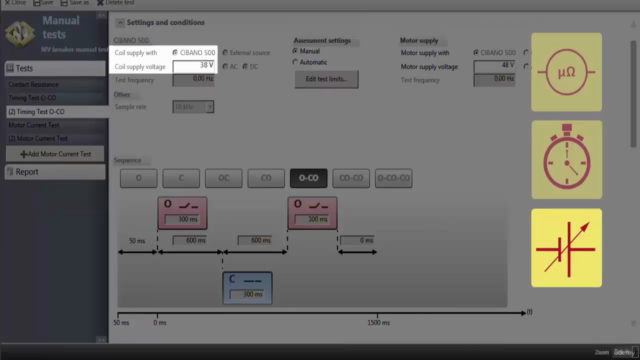Collapse the Settings and conditions section

tap(120, 23)
